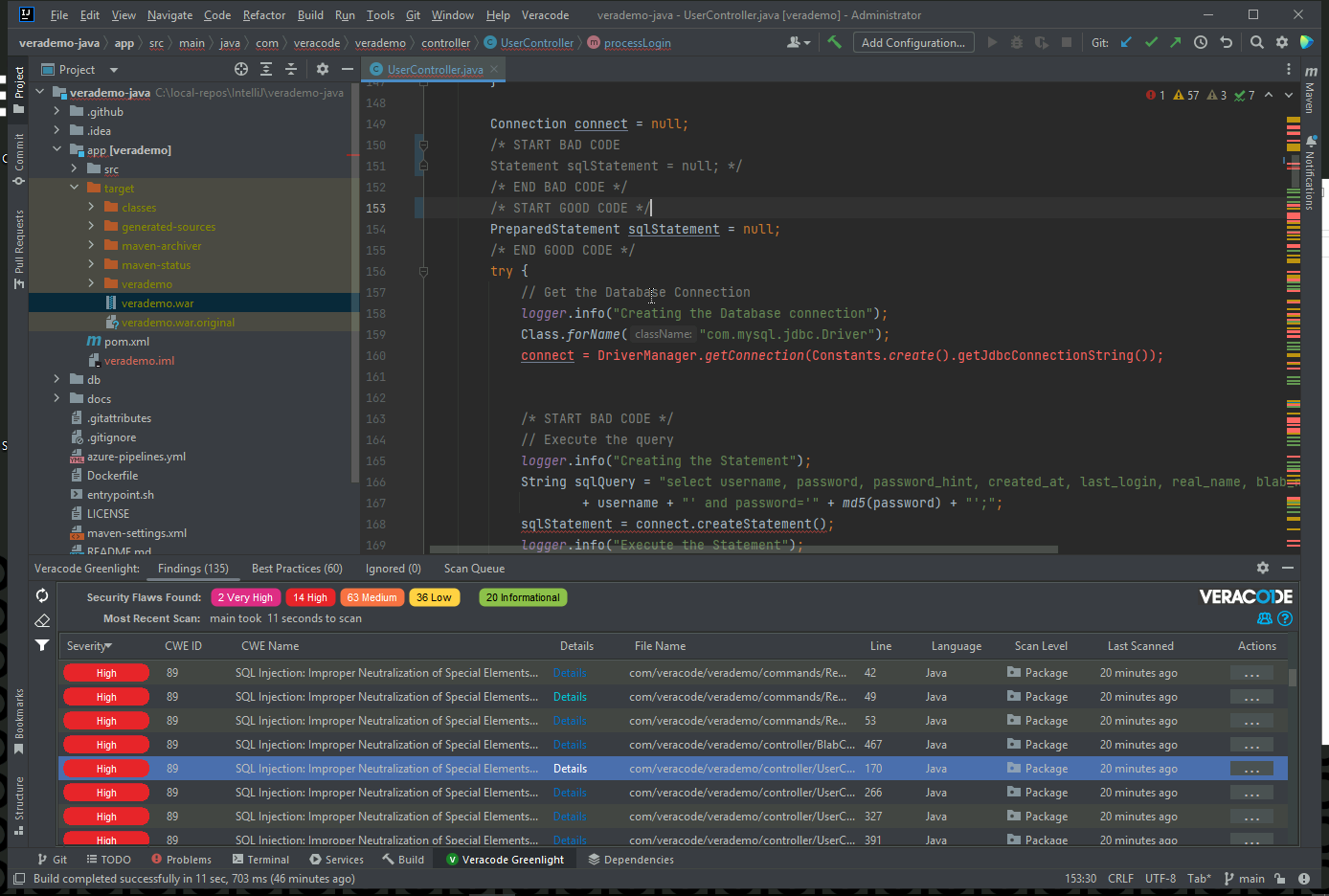Toggle the 2 Very High severity filter
Screen dimensions: 1329x896
pyautogui.click(x=245, y=597)
